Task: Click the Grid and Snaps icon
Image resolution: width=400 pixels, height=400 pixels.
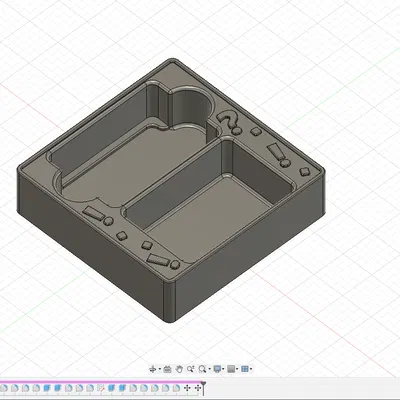Action: pos(231,369)
